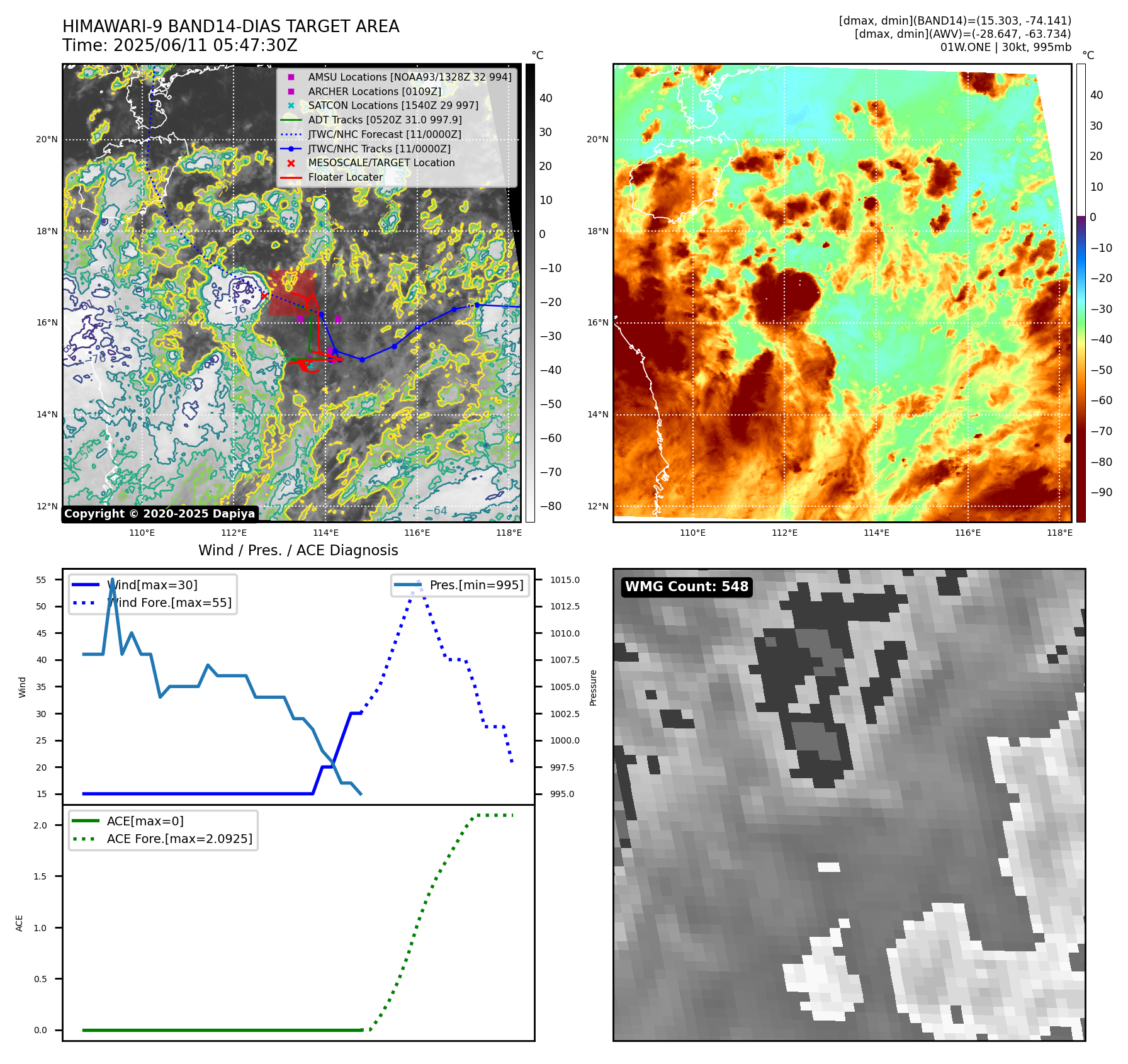Image resolution: width=1128 pixels, height=1064 pixels.
Task: Click the Wind axis label
Action: [x=22, y=688]
